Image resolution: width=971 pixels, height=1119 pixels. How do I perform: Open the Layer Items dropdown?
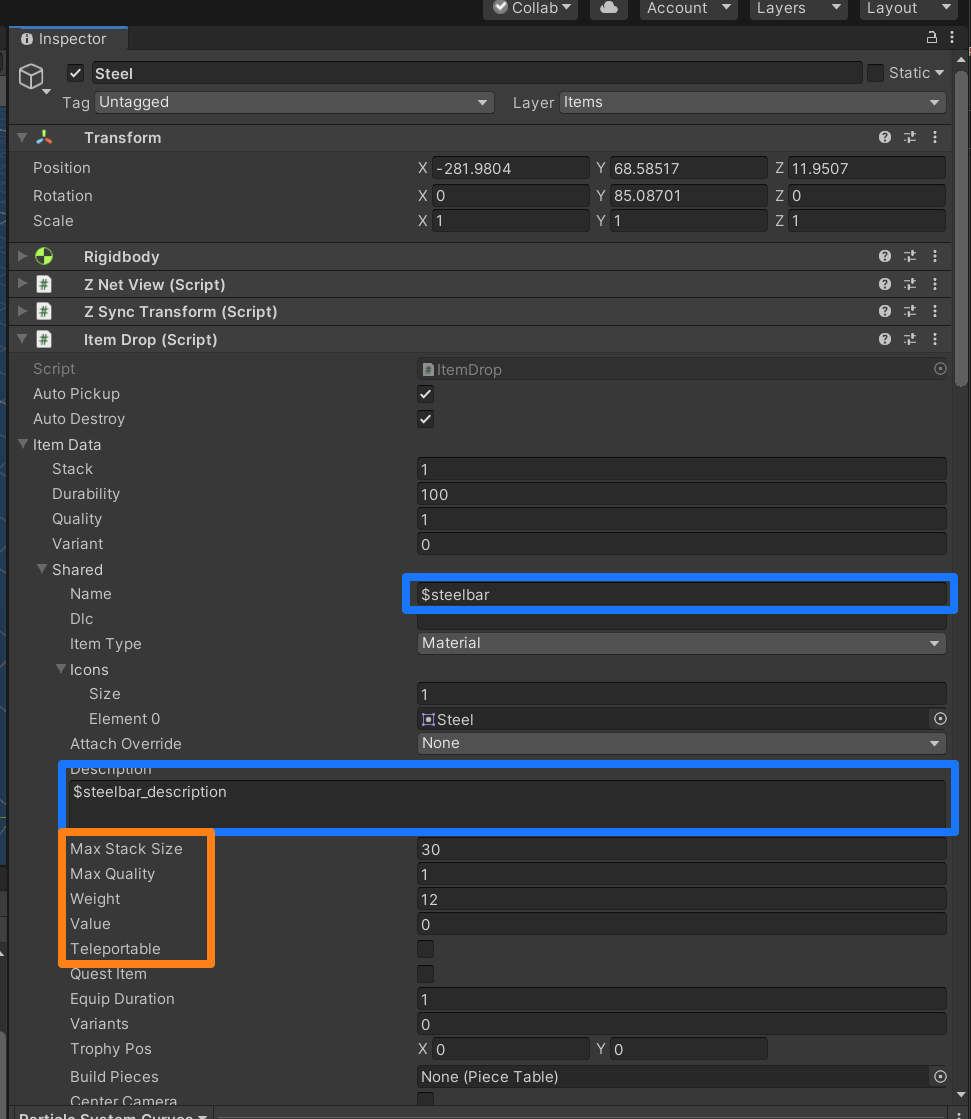pos(753,102)
